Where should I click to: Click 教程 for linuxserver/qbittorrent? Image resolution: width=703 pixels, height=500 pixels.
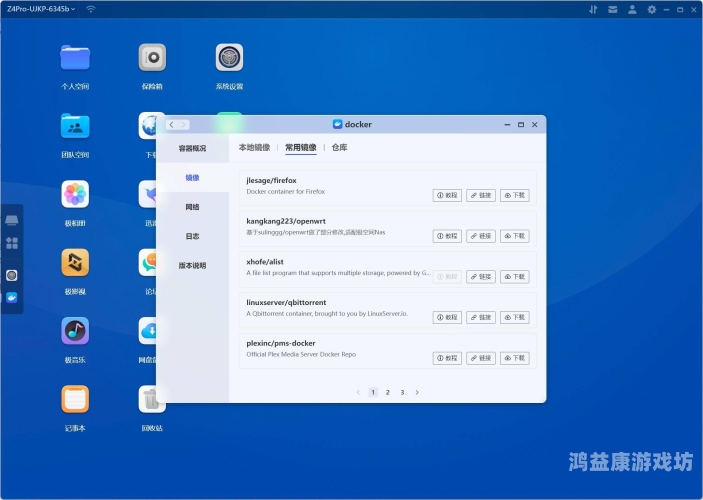pos(447,317)
